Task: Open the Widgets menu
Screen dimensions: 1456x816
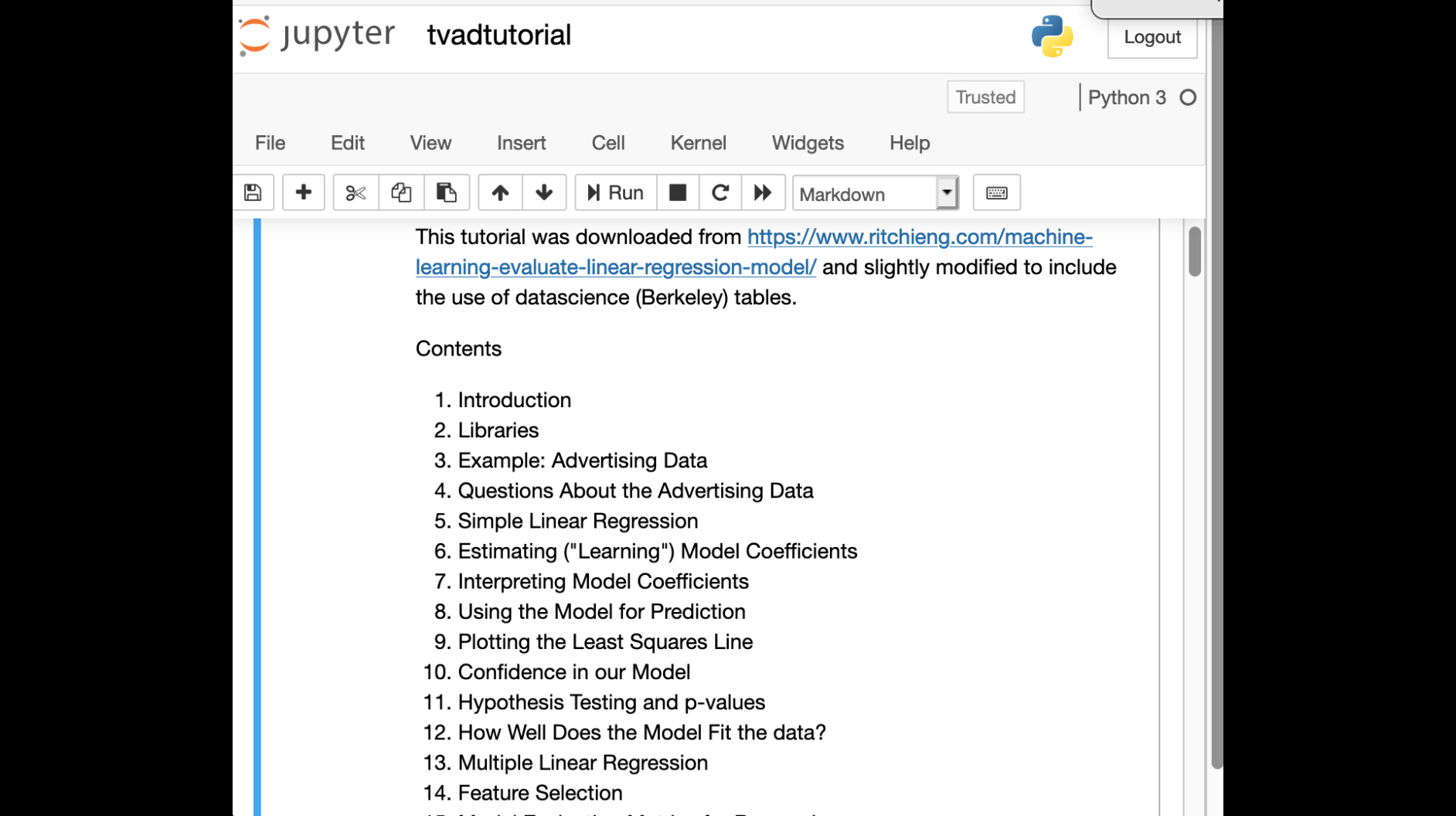Action: click(808, 143)
